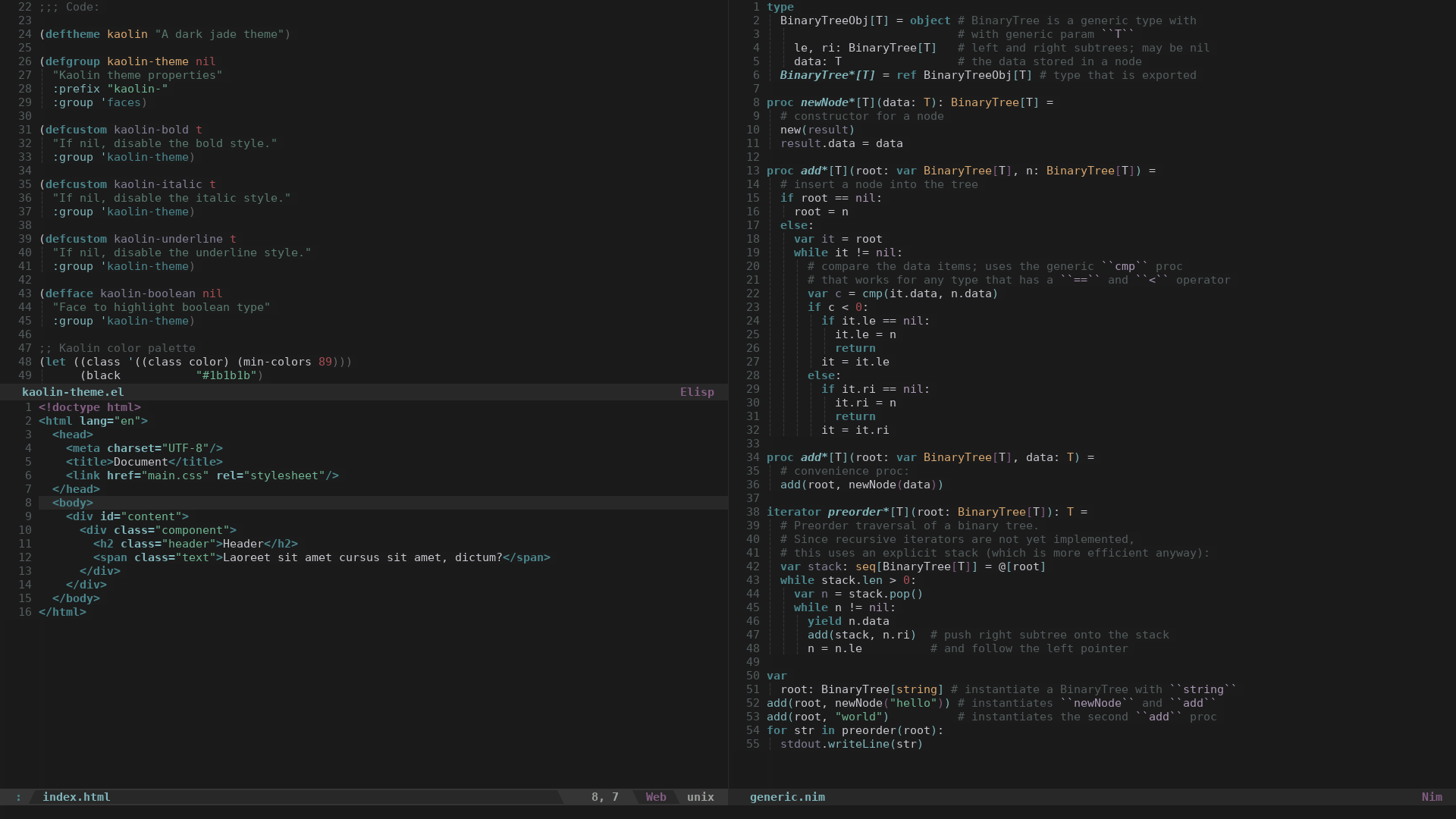Click the '# insert a node into the tree' comment
This screenshot has height=819, width=1456.
[x=879, y=184]
